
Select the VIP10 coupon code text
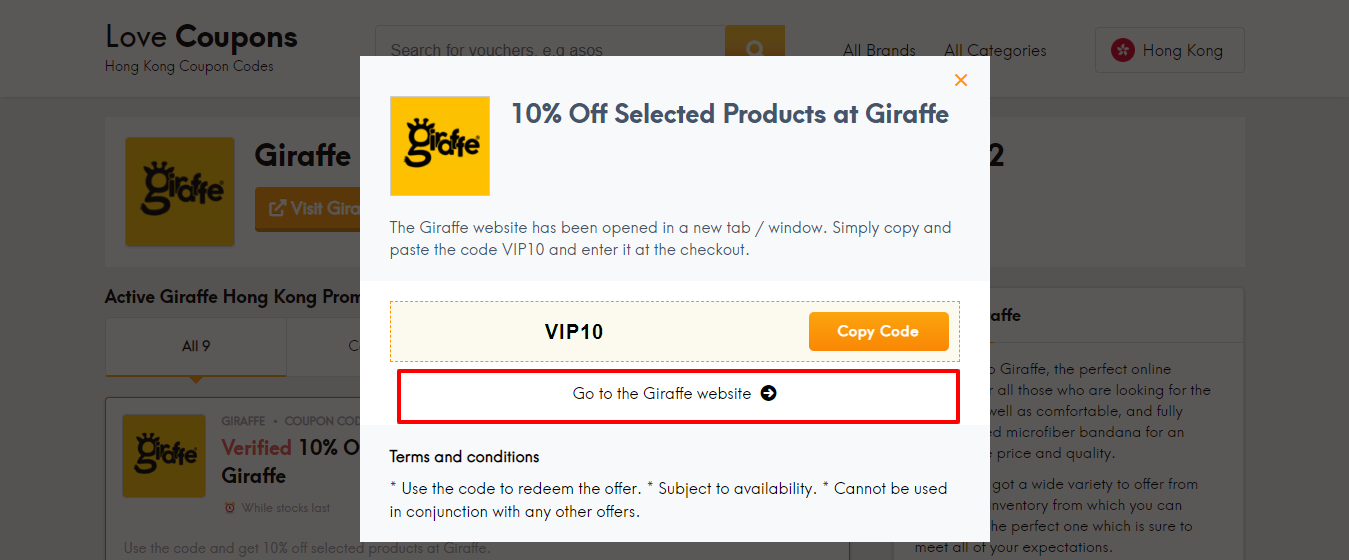pyautogui.click(x=574, y=332)
